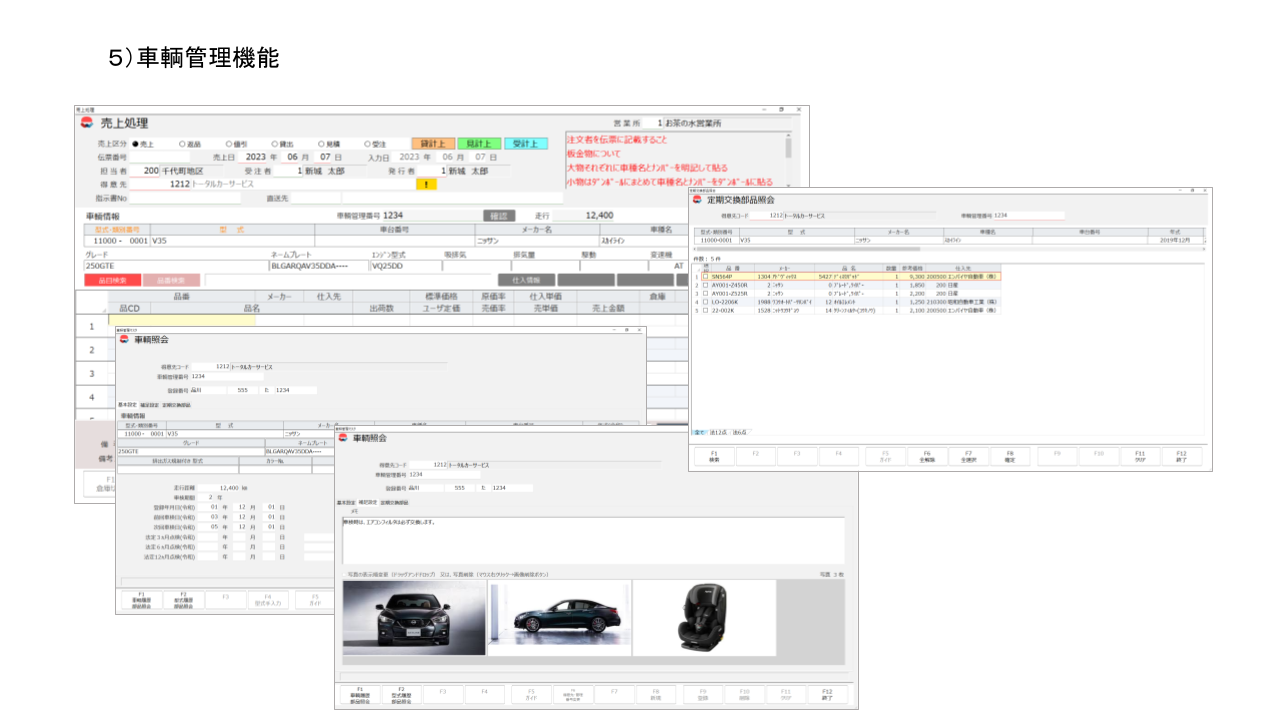This screenshot has width=1280, height=720.
Task: Click the memo text area in 車輌照会
Action: click(593, 540)
